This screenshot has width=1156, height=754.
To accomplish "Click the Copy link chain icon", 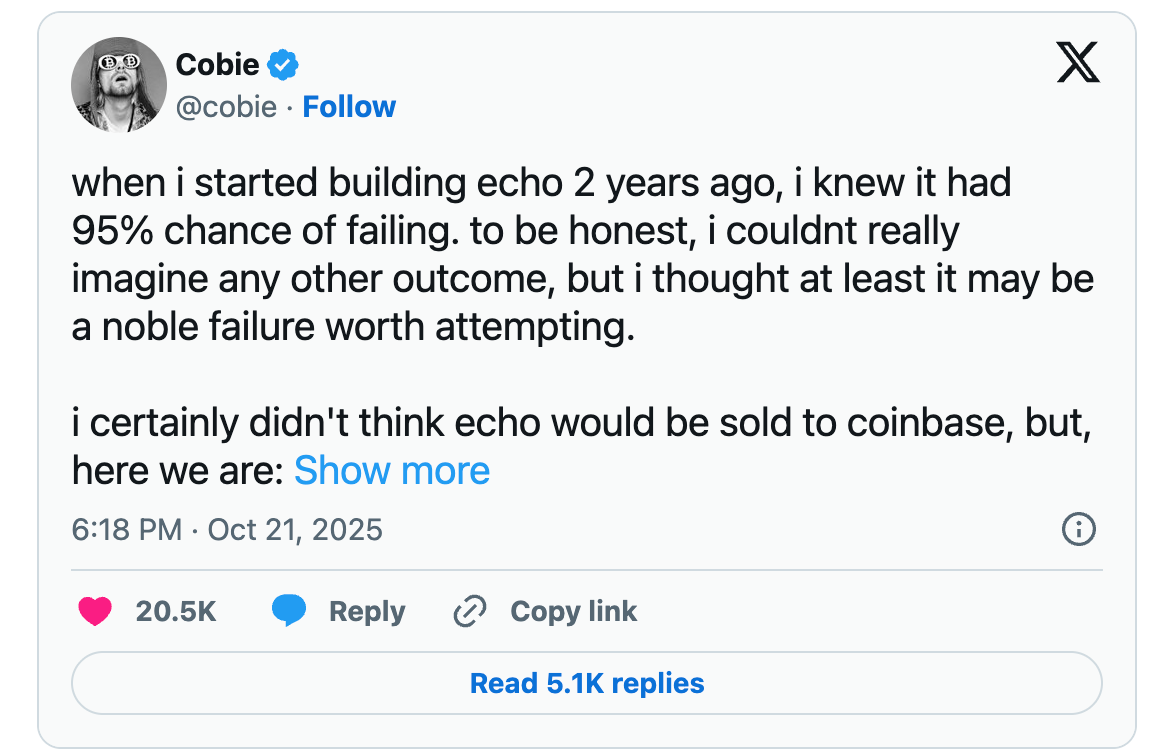I will coord(468,611).
